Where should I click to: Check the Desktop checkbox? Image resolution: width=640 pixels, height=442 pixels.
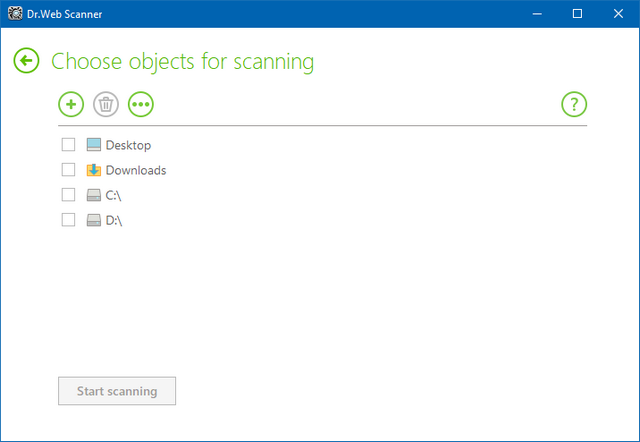(69, 145)
